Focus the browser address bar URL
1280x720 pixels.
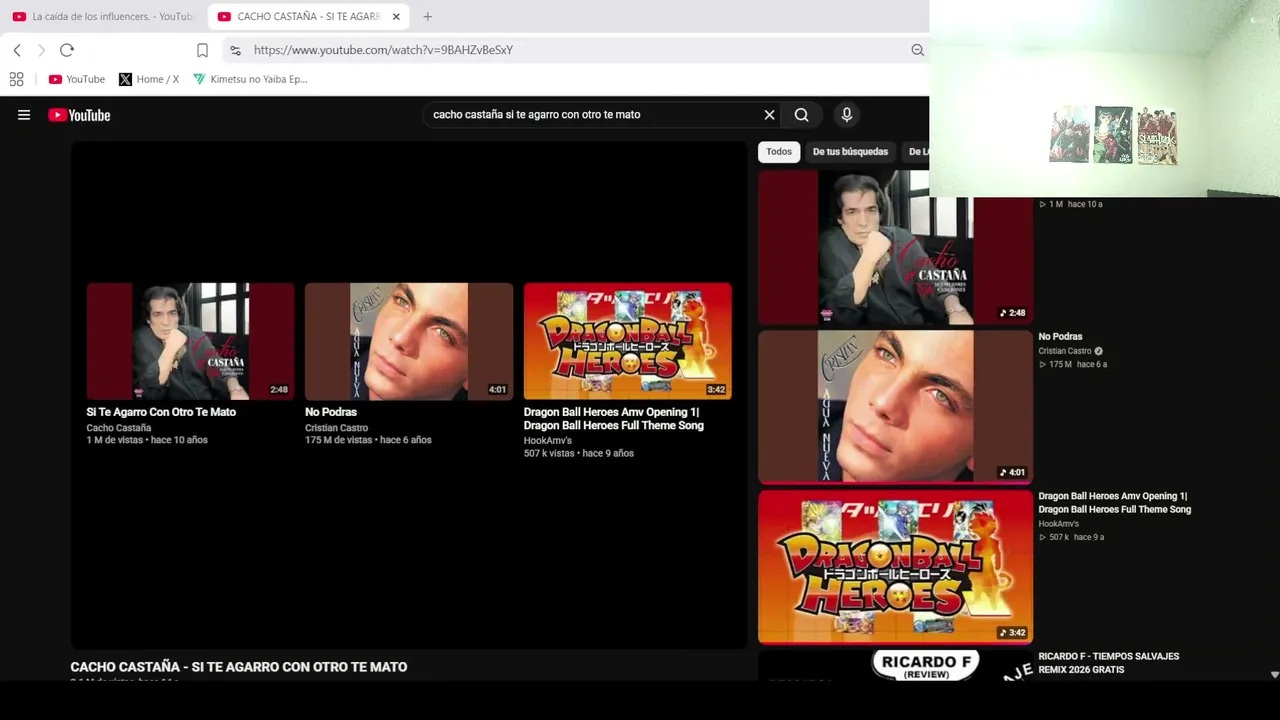click(383, 50)
